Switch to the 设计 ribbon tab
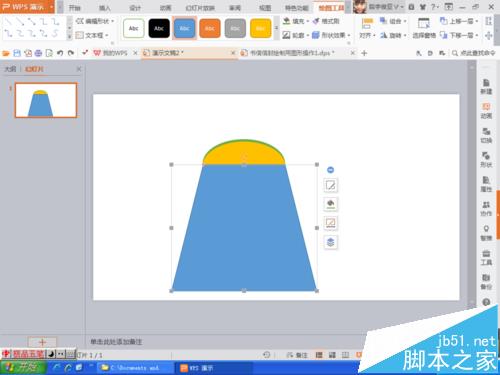Viewport: 500px width, 375px height. pyautogui.click(x=135, y=8)
